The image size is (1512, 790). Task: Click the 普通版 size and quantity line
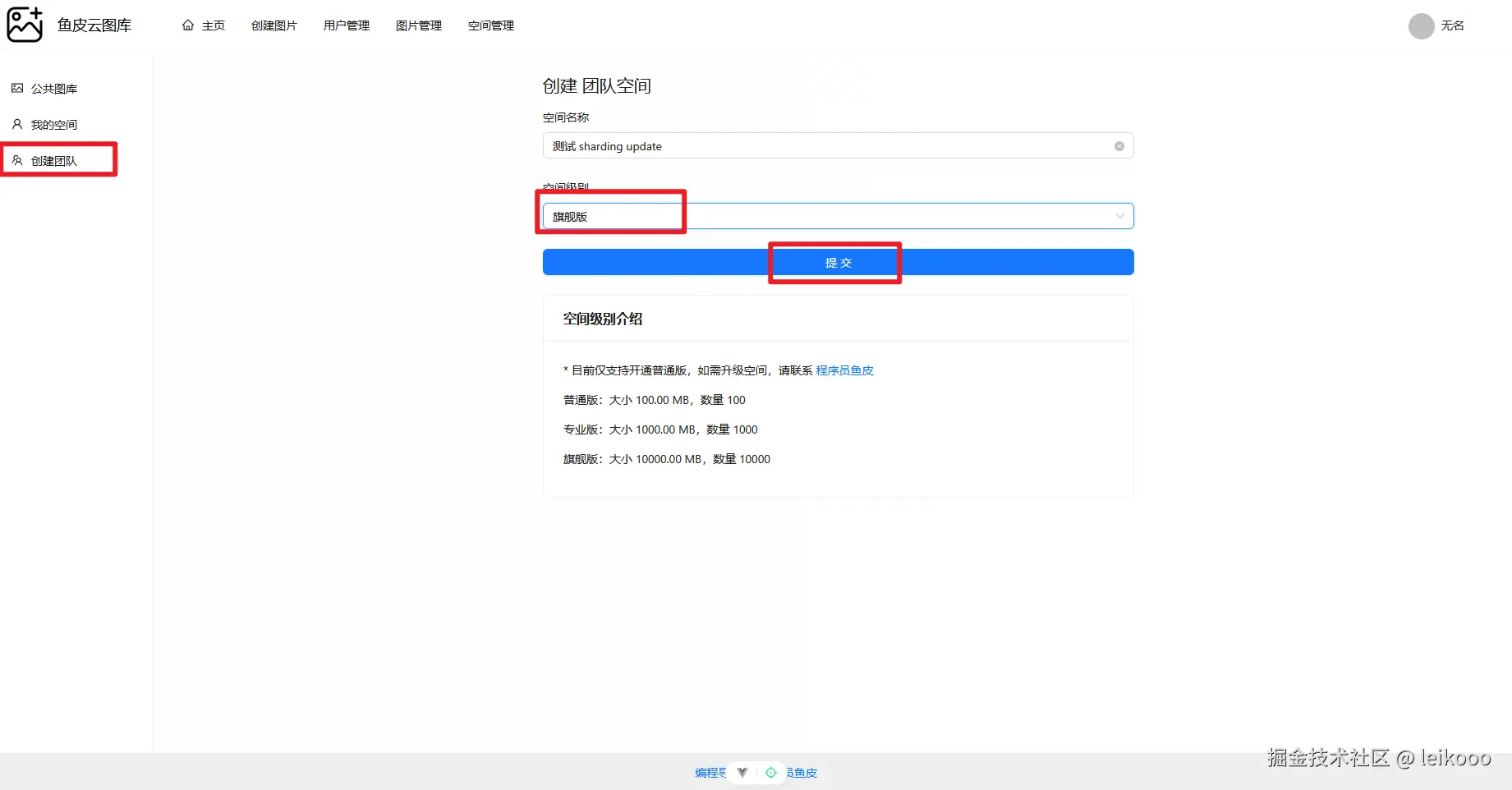tap(655, 400)
